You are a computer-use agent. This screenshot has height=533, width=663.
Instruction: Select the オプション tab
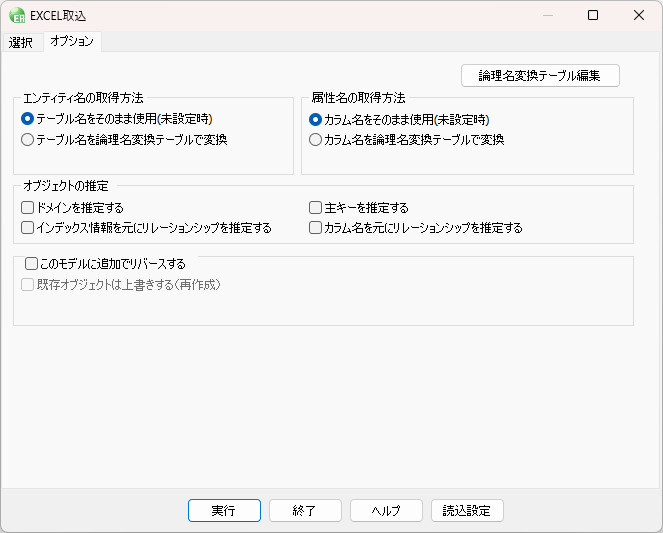tap(72, 41)
